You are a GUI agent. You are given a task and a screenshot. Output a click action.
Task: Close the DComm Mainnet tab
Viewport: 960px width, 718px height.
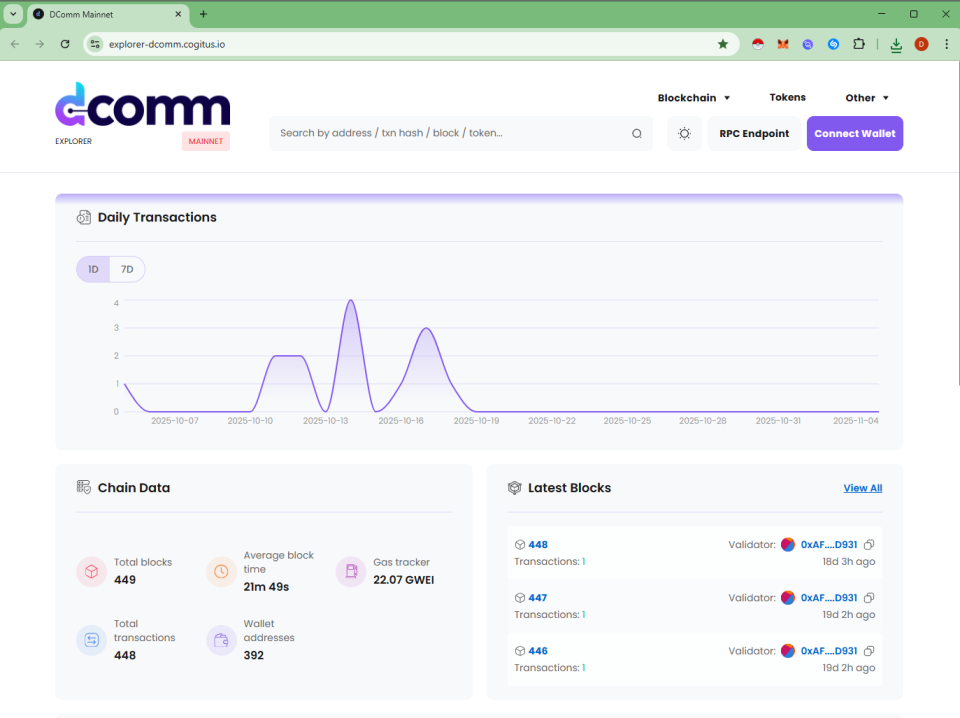(x=178, y=14)
